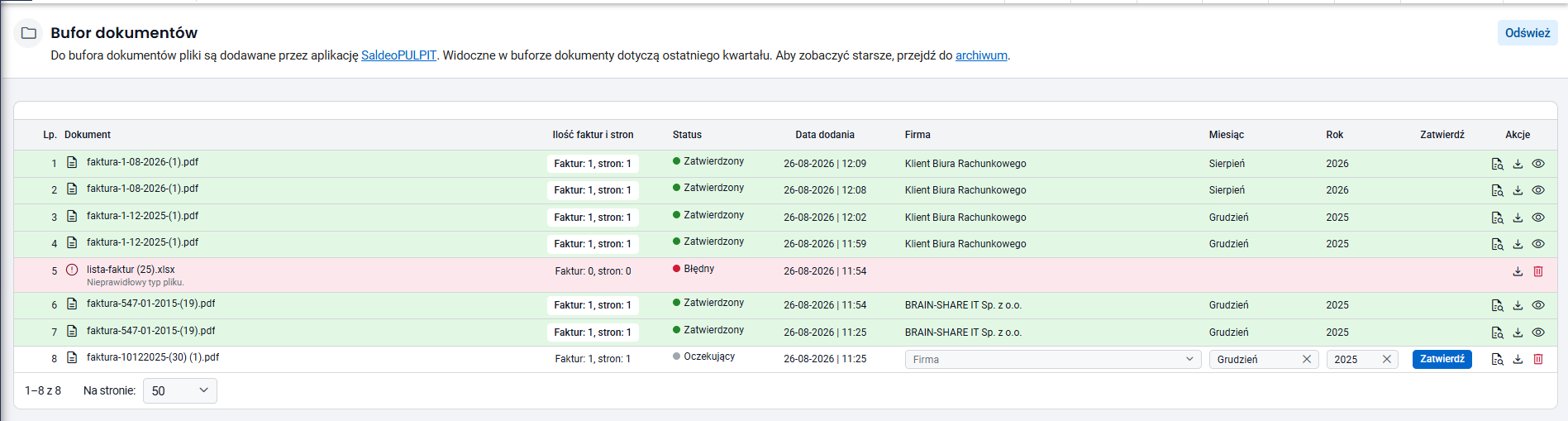
Task: Click the Akcje column header
Action: (1518, 135)
